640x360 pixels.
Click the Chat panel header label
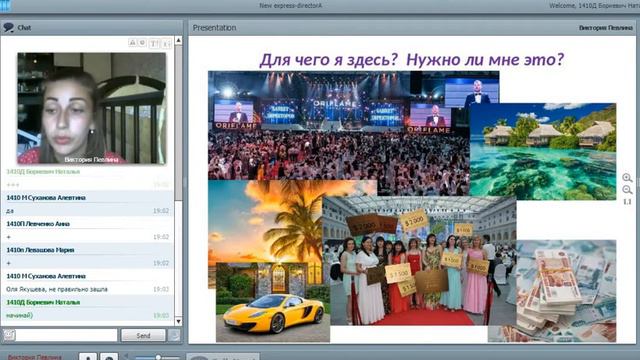(24, 27)
